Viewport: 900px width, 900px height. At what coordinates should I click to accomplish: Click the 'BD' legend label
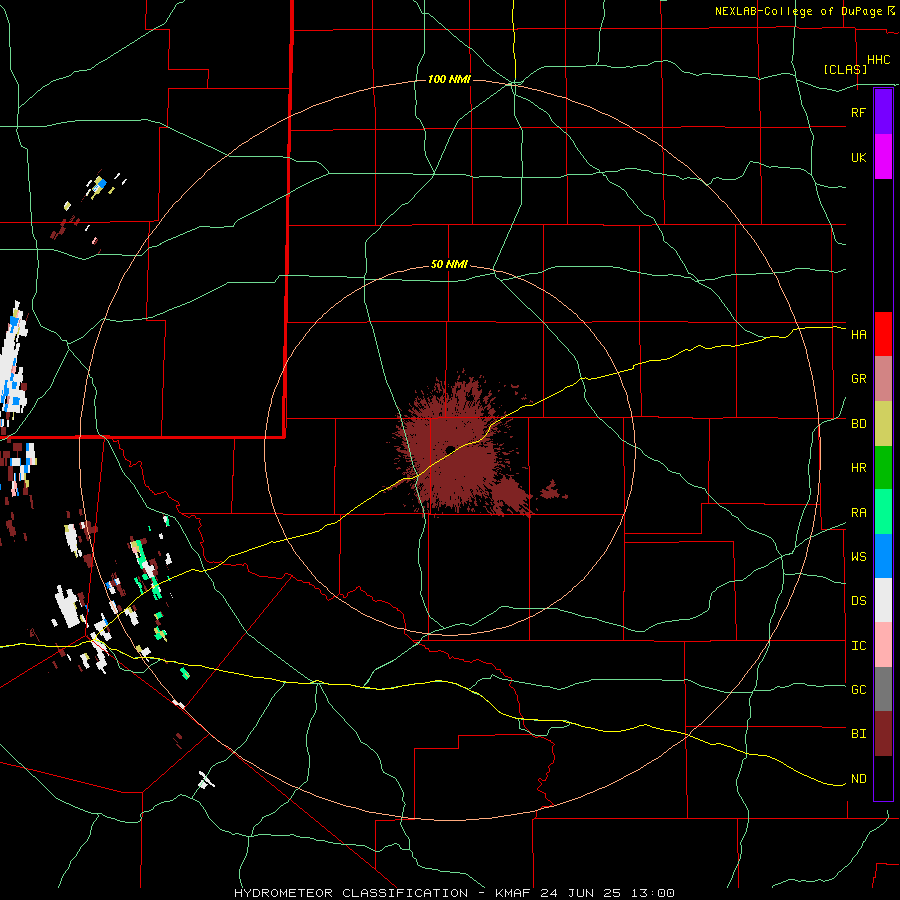[x=858, y=424]
